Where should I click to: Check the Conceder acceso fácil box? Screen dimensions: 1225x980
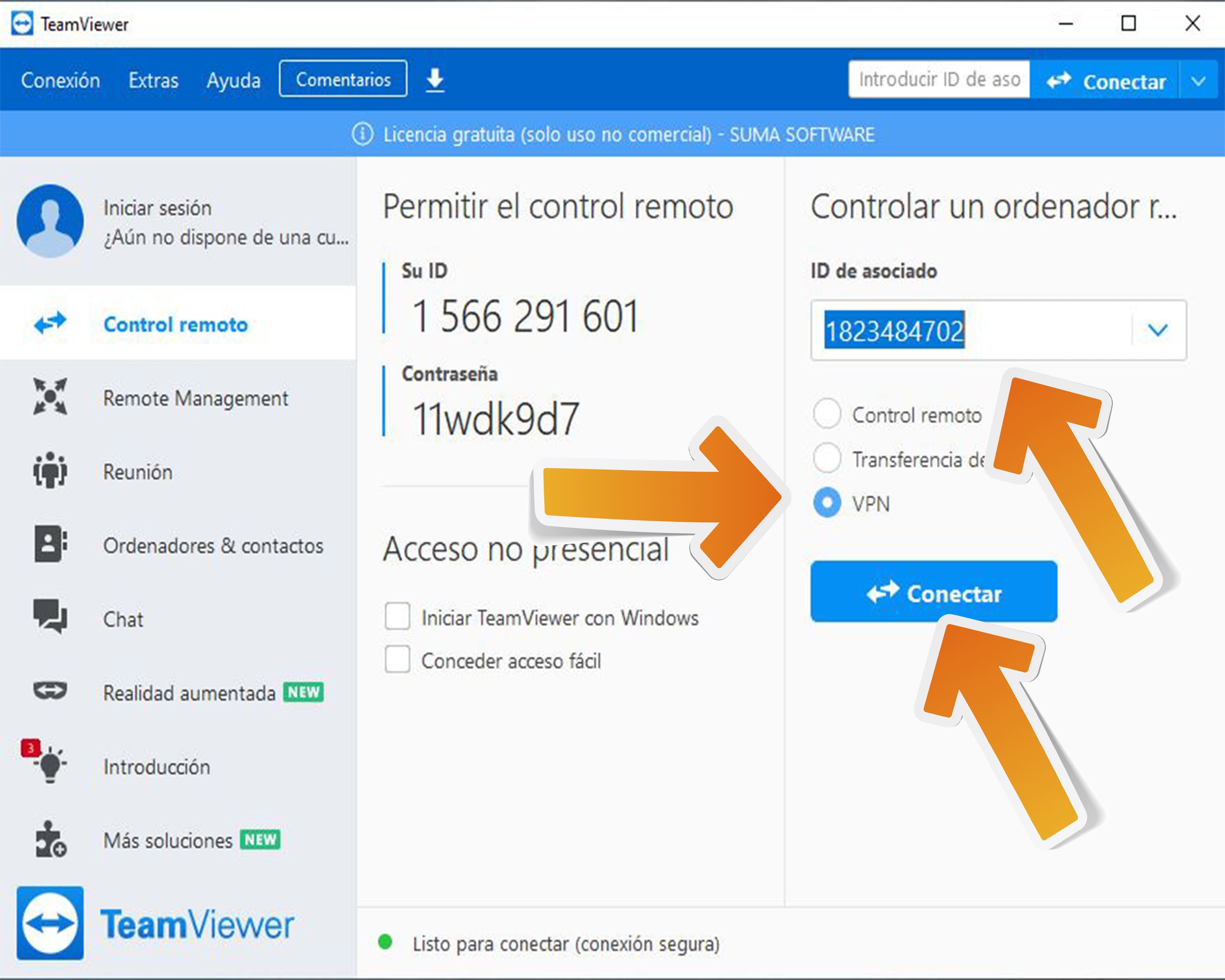pyautogui.click(x=397, y=659)
